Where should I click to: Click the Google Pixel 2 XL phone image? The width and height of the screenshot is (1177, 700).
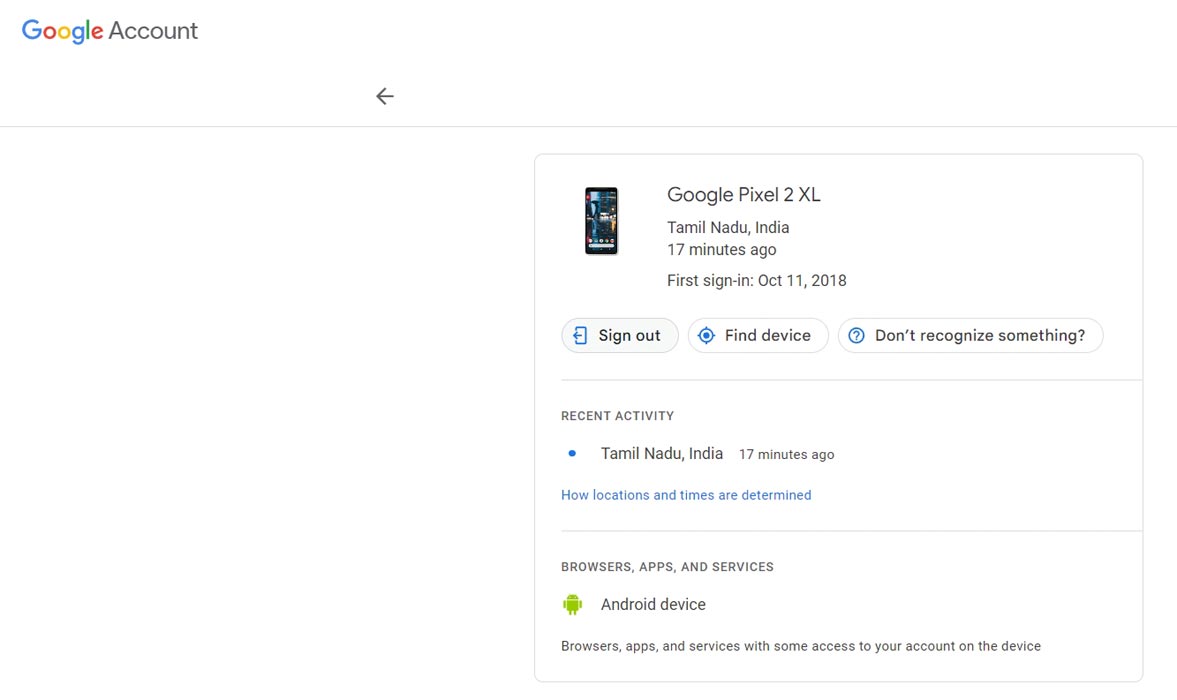[x=601, y=221]
